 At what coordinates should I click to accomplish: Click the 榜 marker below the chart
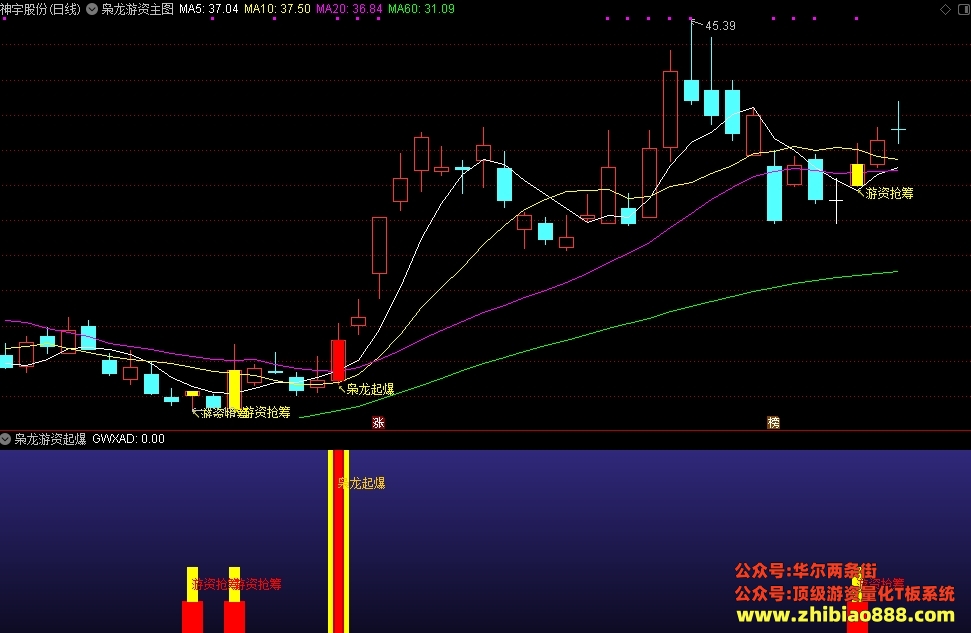coord(773,422)
